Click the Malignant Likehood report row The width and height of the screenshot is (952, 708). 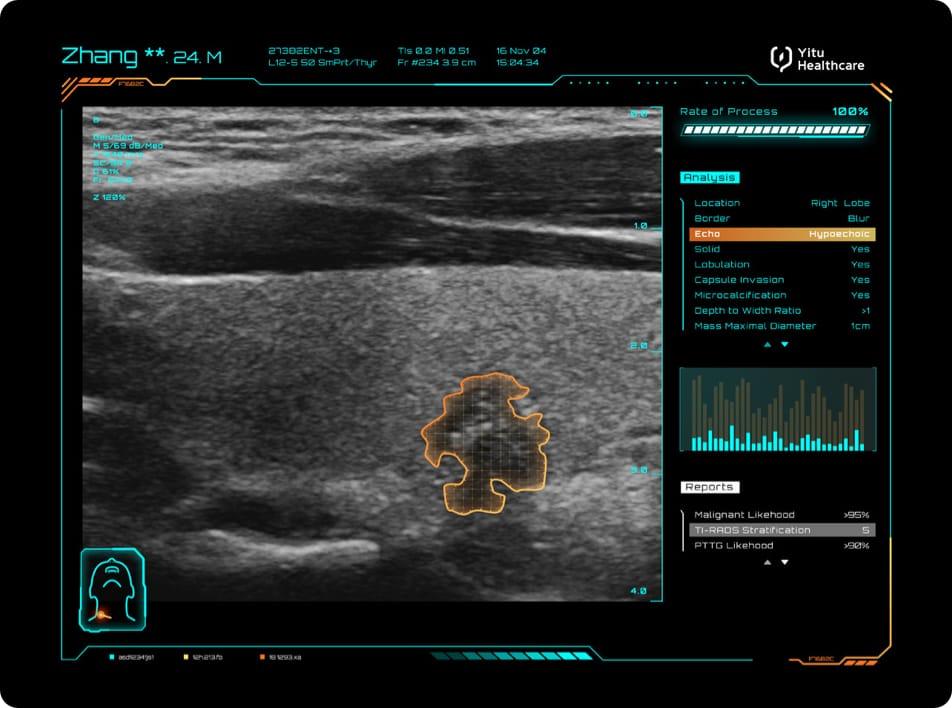point(781,515)
